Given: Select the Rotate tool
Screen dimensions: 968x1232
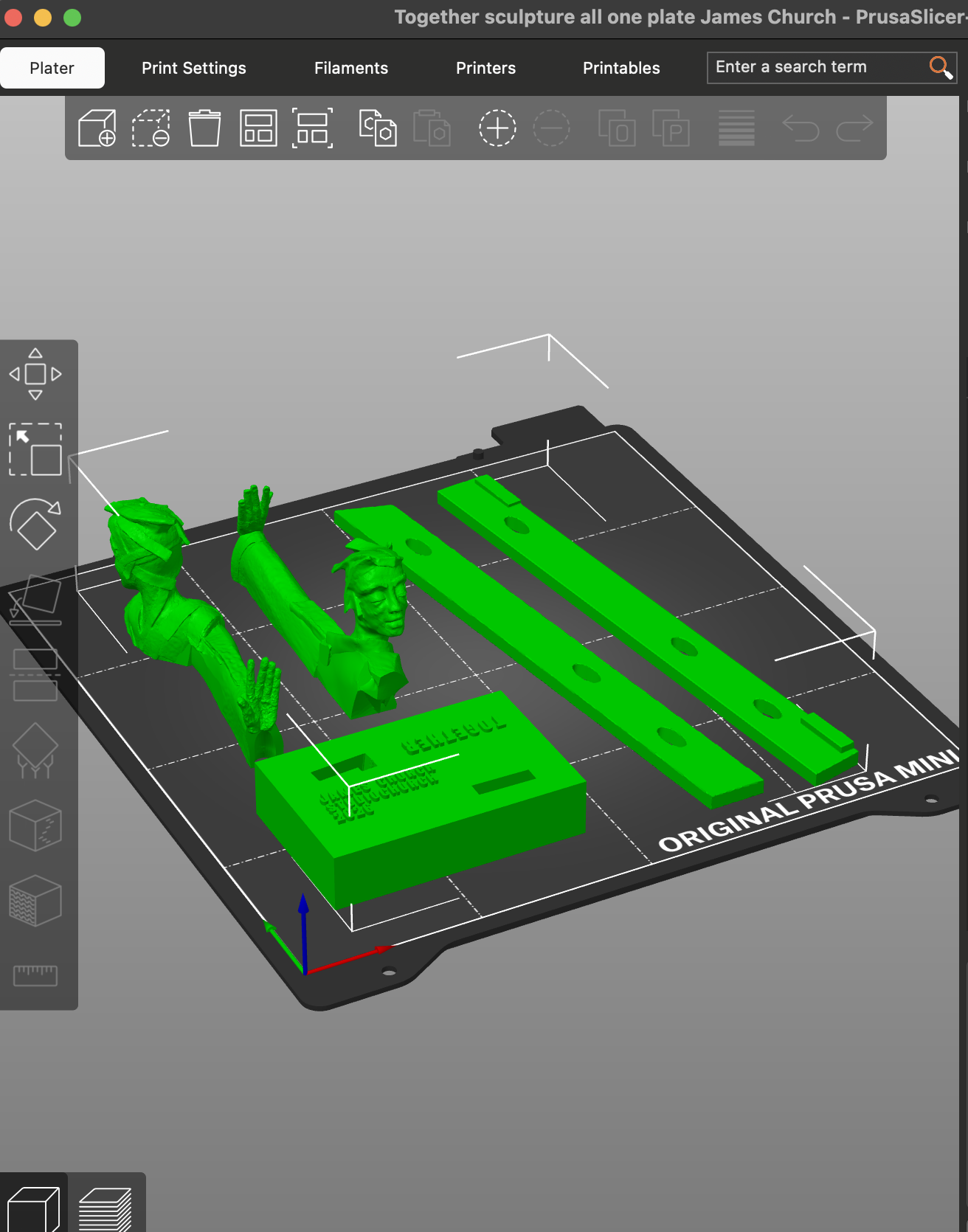Looking at the screenshot, I should [x=35, y=525].
